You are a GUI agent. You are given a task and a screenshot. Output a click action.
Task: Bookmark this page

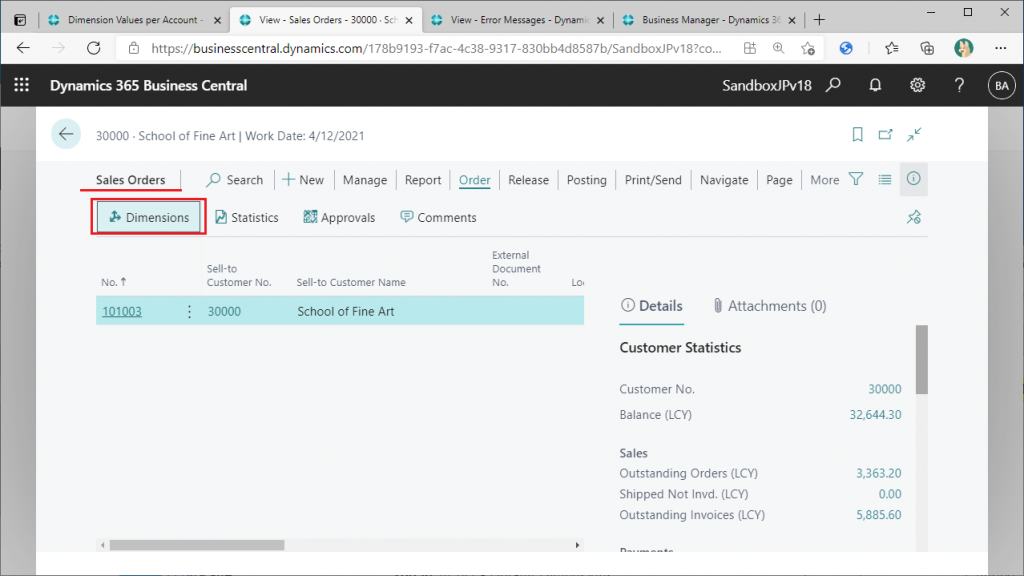pyautogui.click(x=857, y=135)
